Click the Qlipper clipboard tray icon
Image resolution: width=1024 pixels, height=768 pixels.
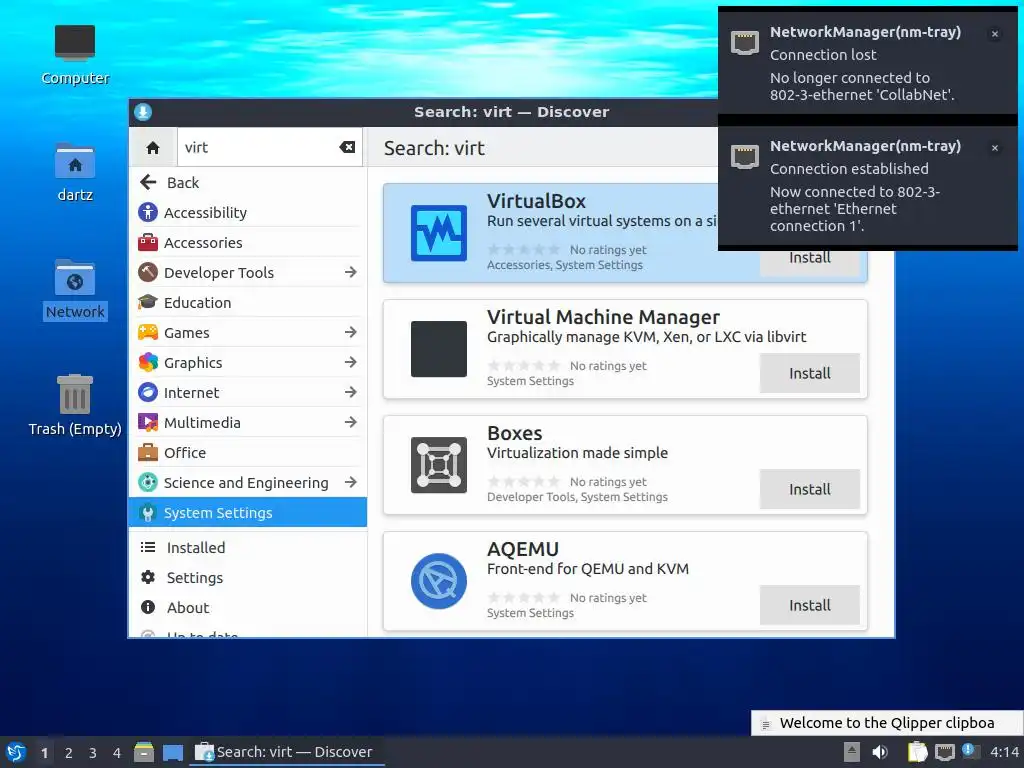917,752
